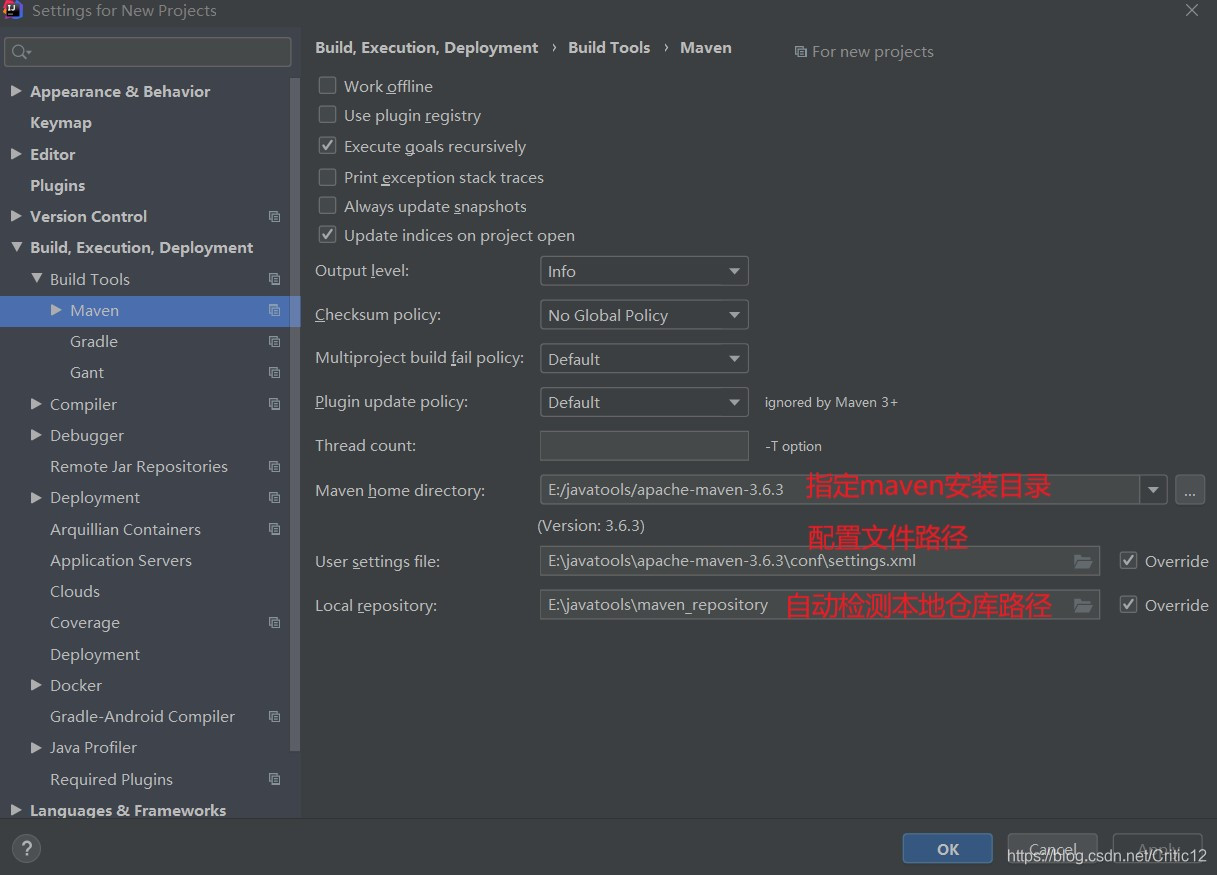Image resolution: width=1217 pixels, height=875 pixels.
Task: Expand the Debugger node
Action: 36,435
